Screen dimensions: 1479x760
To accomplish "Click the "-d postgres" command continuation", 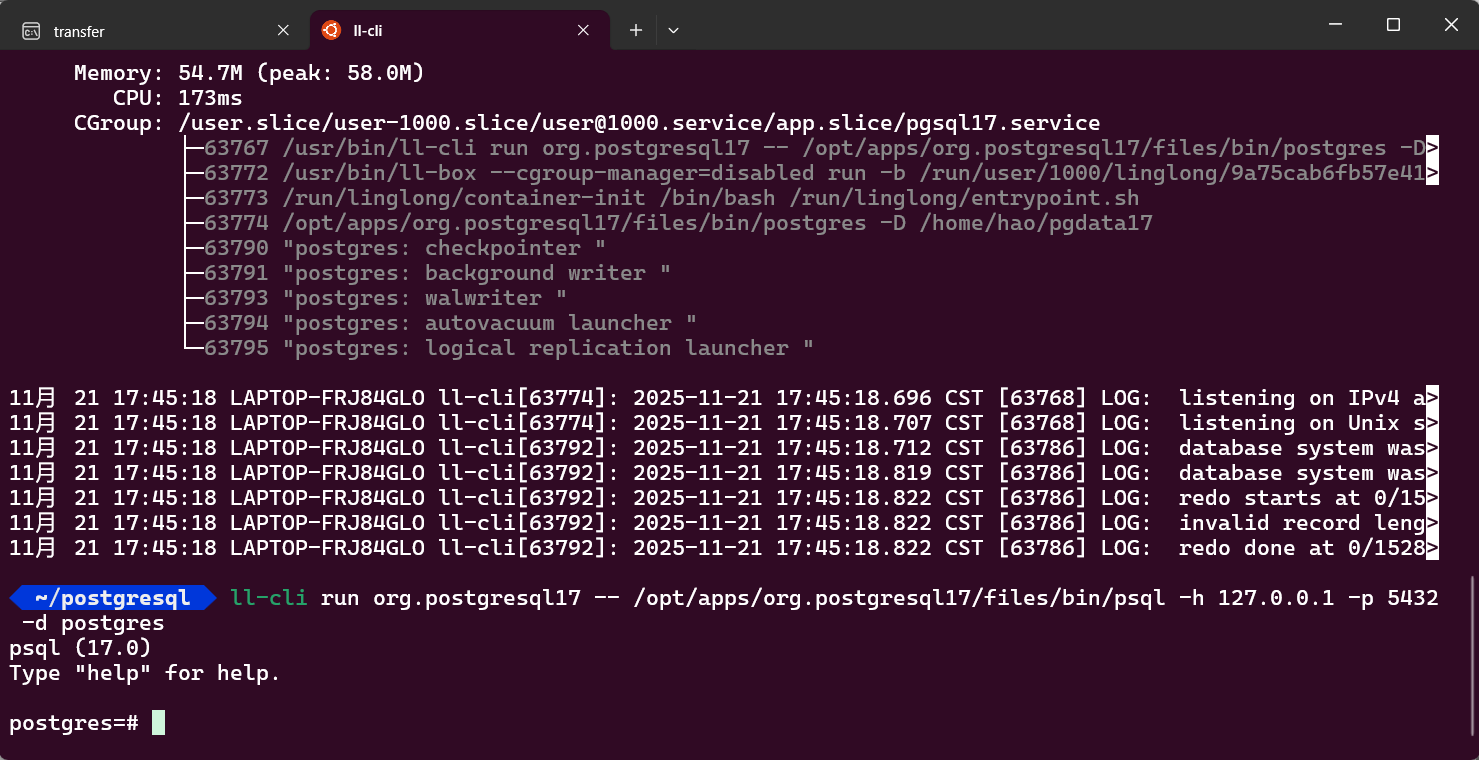I will point(93,623).
